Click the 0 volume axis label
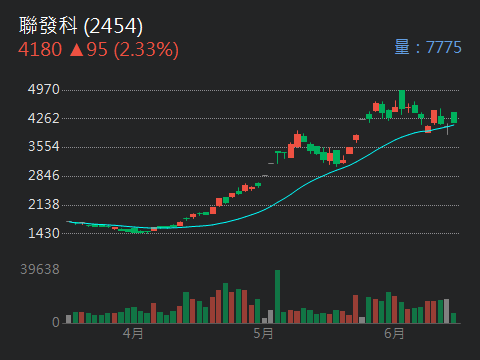Screen dimensions: 480x360 (x=56, y=322)
